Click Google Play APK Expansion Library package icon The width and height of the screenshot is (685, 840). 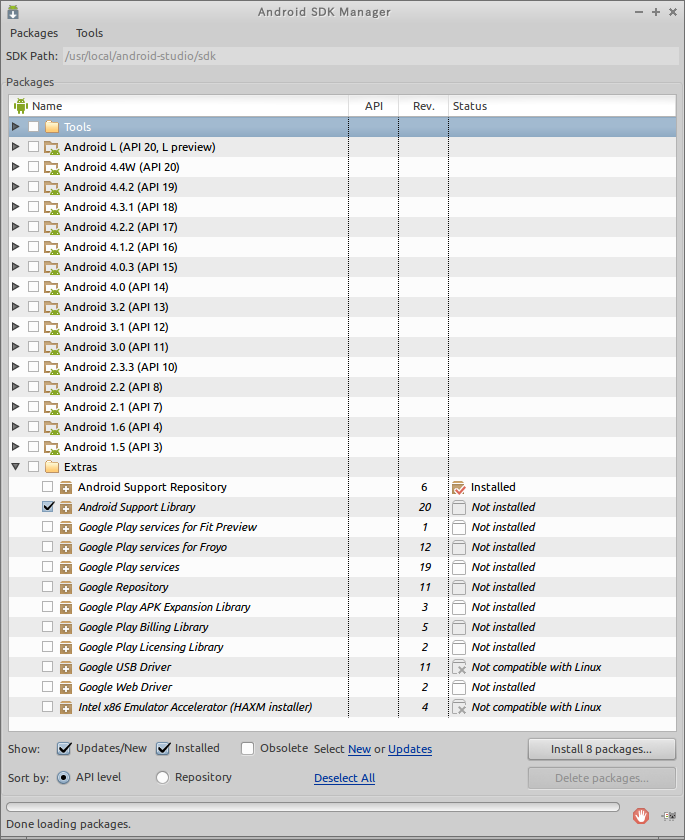click(x=66, y=608)
